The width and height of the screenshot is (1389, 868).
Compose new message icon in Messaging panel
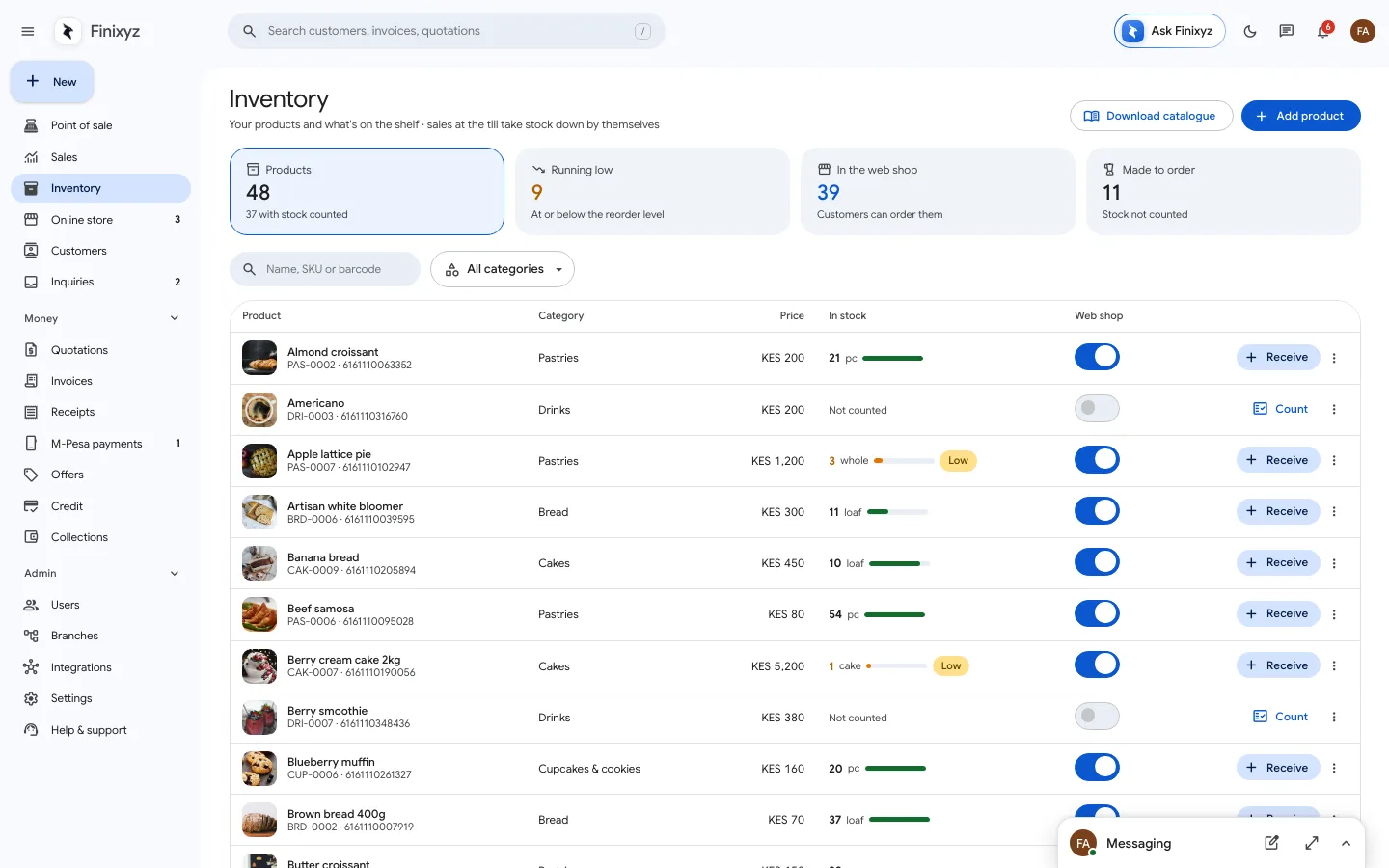[1271, 843]
